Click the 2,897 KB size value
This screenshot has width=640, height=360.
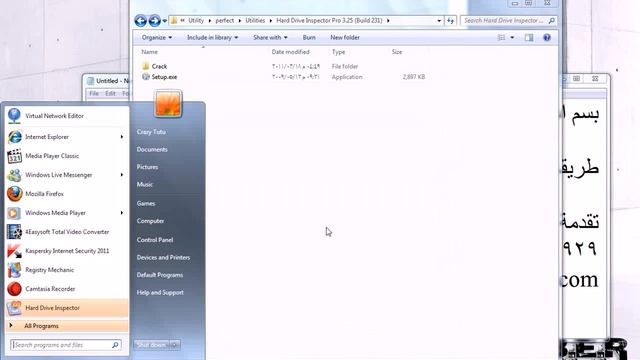414,77
